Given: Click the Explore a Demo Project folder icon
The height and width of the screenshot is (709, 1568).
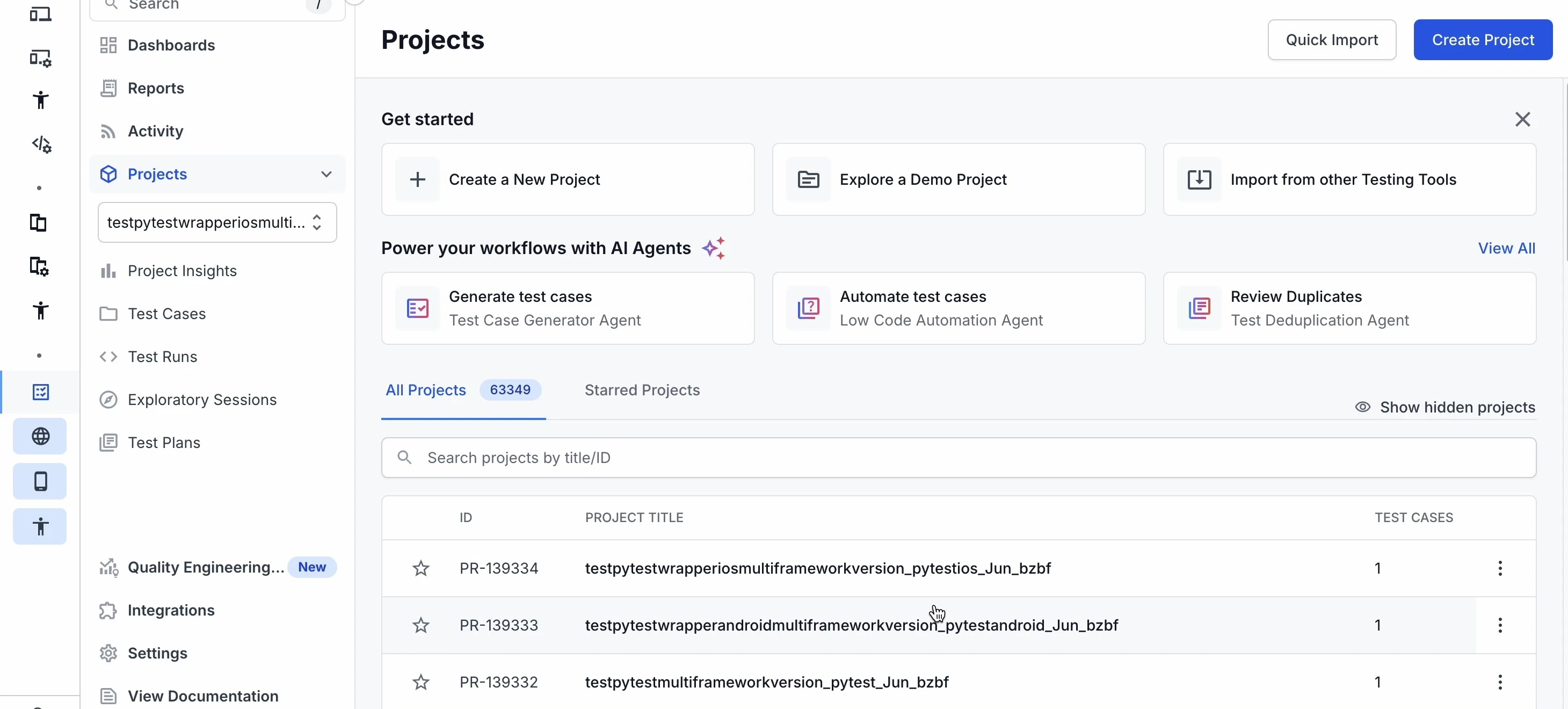Looking at the screenshot, I should 808,180.
